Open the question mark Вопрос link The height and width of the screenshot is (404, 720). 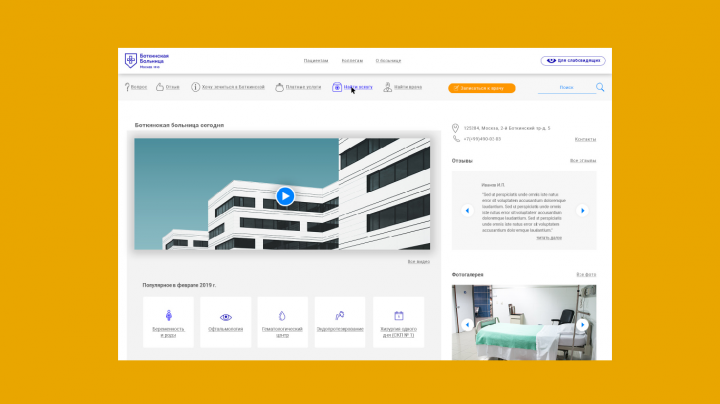click(x=135, y=87)
